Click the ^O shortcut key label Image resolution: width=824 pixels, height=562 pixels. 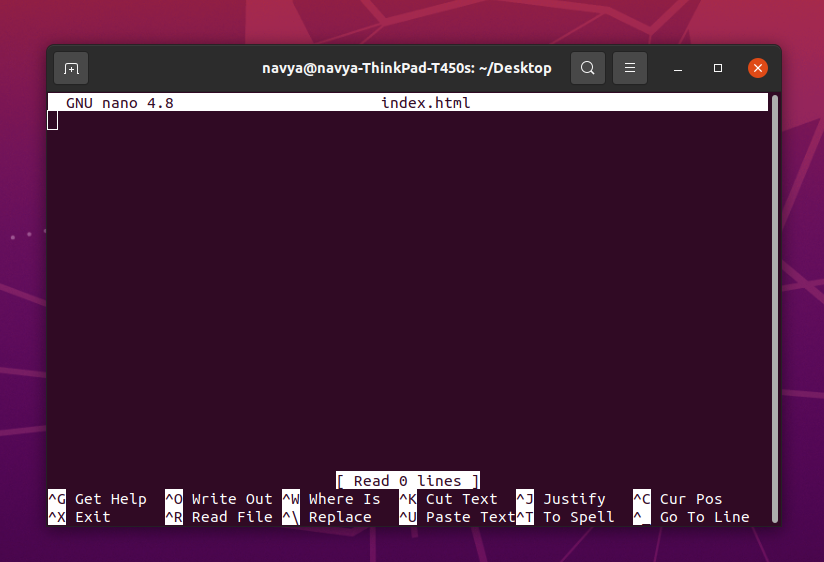(x=174, y=498)
